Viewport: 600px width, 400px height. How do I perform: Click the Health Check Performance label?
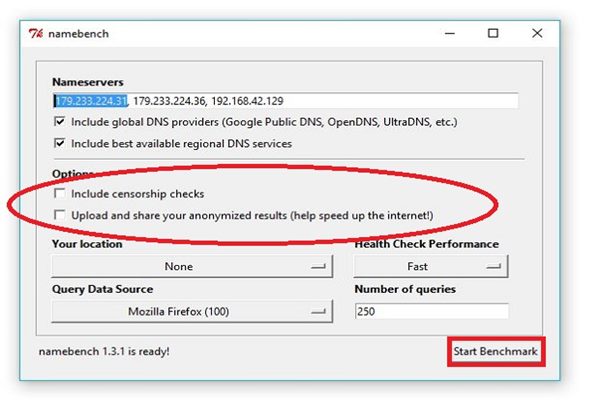coord(427,244)
